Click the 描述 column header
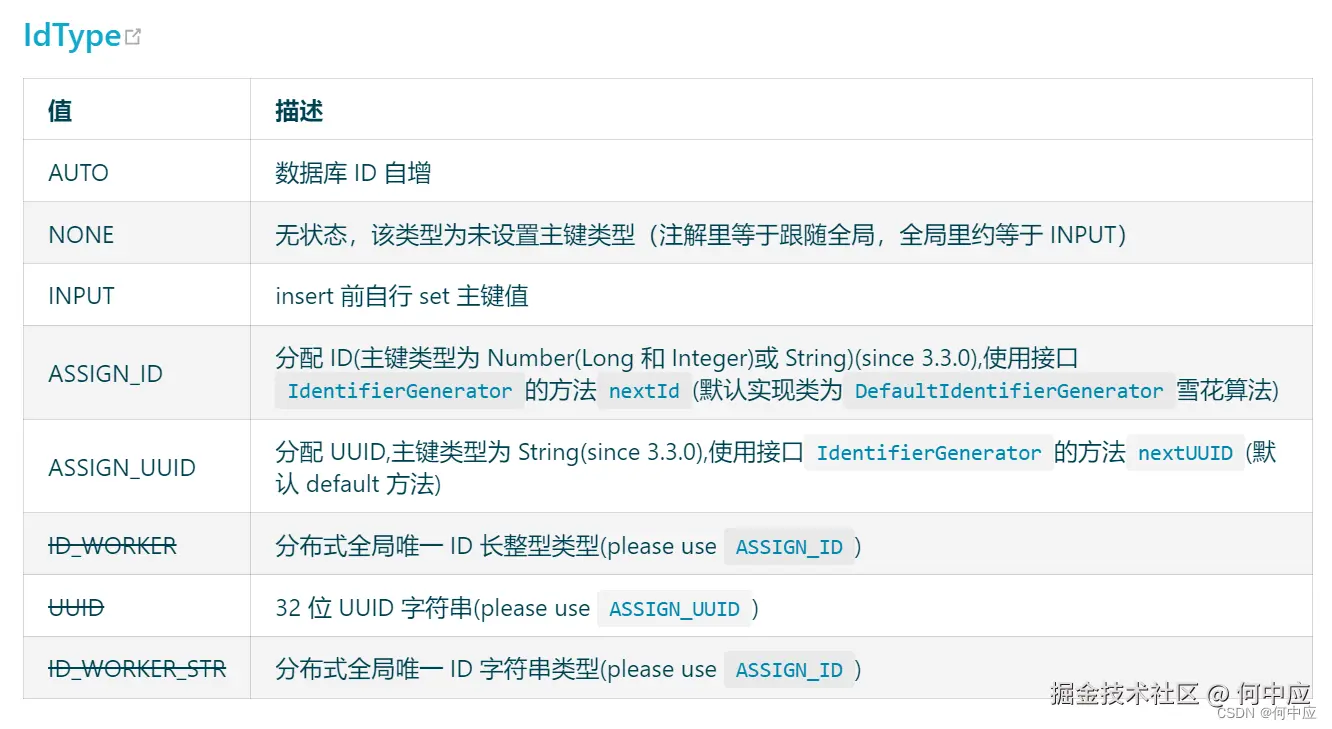1332x729 pixels. tap(299, 110)
